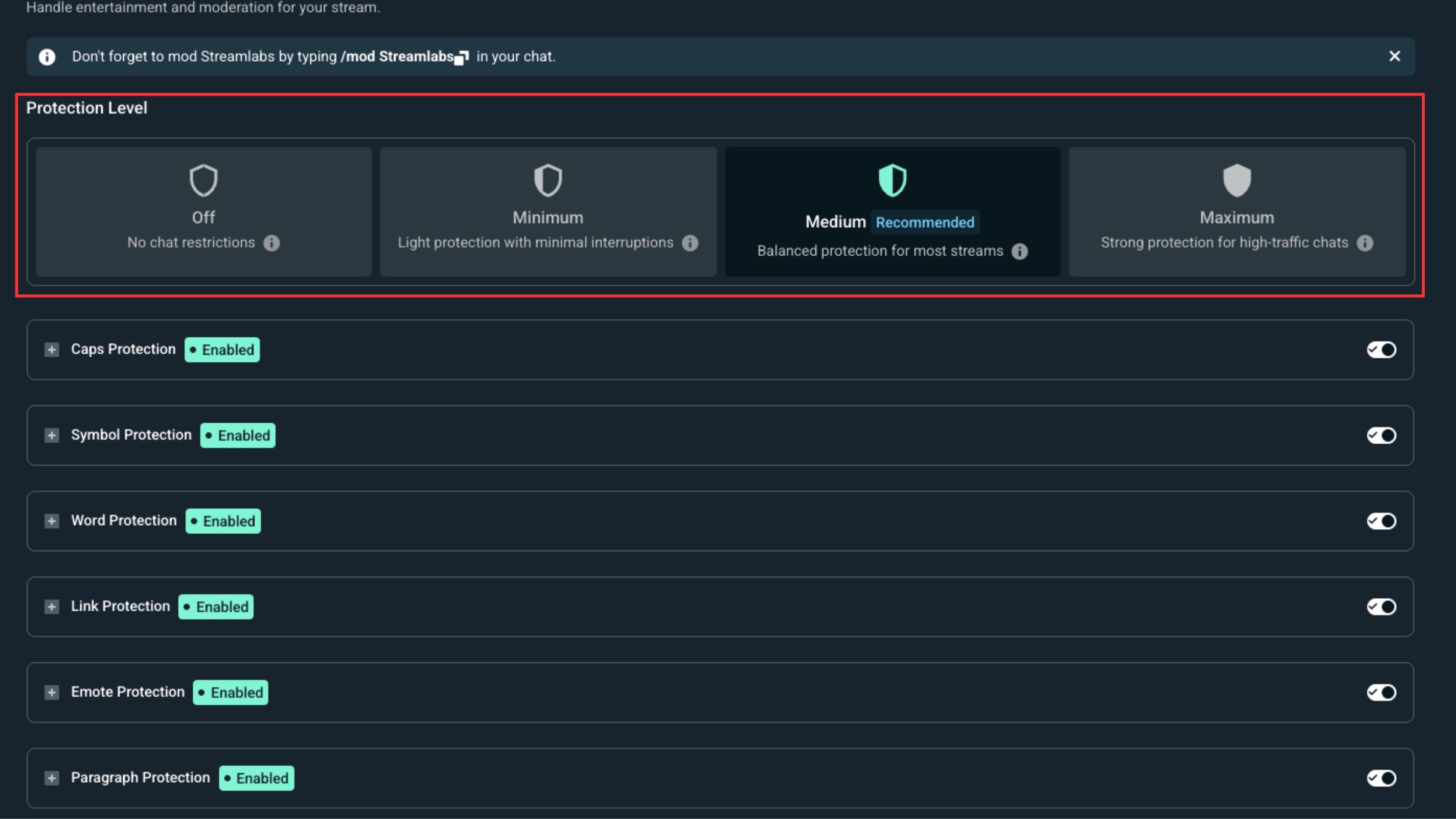Click the info icon beside Light protection description
The width and height of the screenshot is (1456, 819).
coord(690,243)
